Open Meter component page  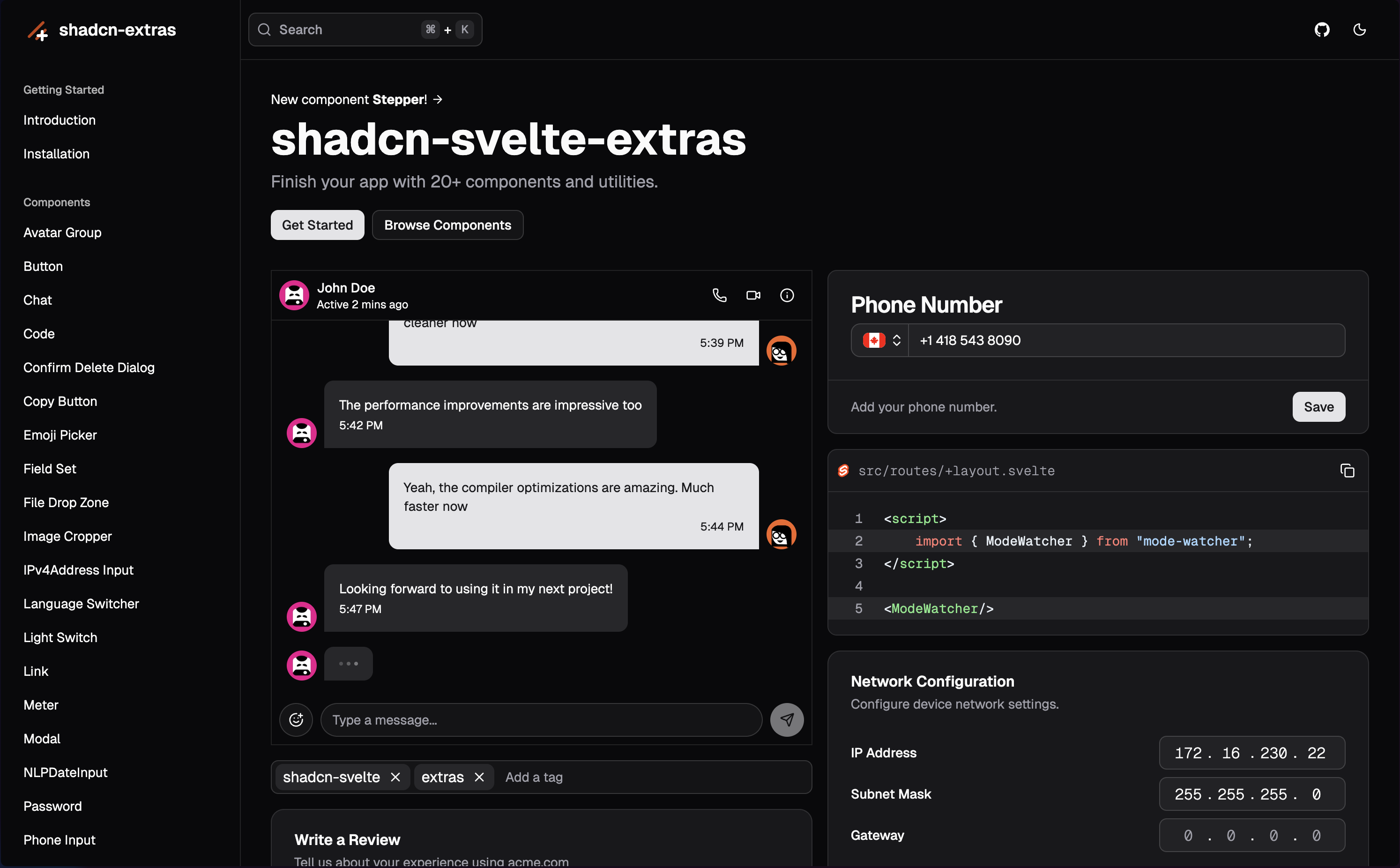41,705
